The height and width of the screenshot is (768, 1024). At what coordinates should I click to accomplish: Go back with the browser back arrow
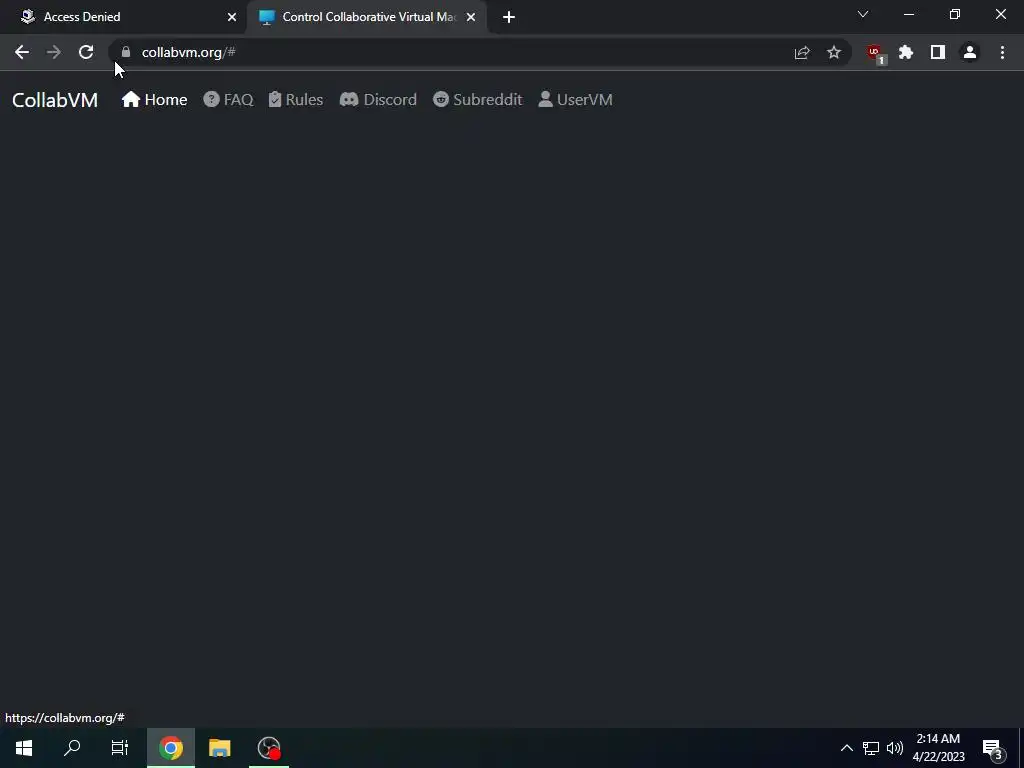(x=22, y=52)
